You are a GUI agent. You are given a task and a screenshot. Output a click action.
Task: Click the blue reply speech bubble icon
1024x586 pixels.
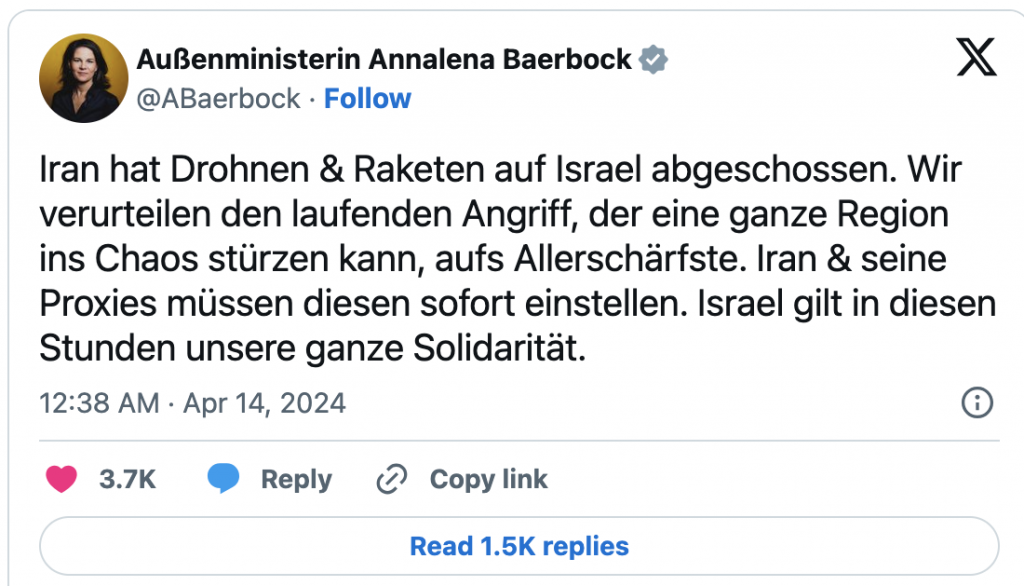pyautogui.click(x=223, y=480)
